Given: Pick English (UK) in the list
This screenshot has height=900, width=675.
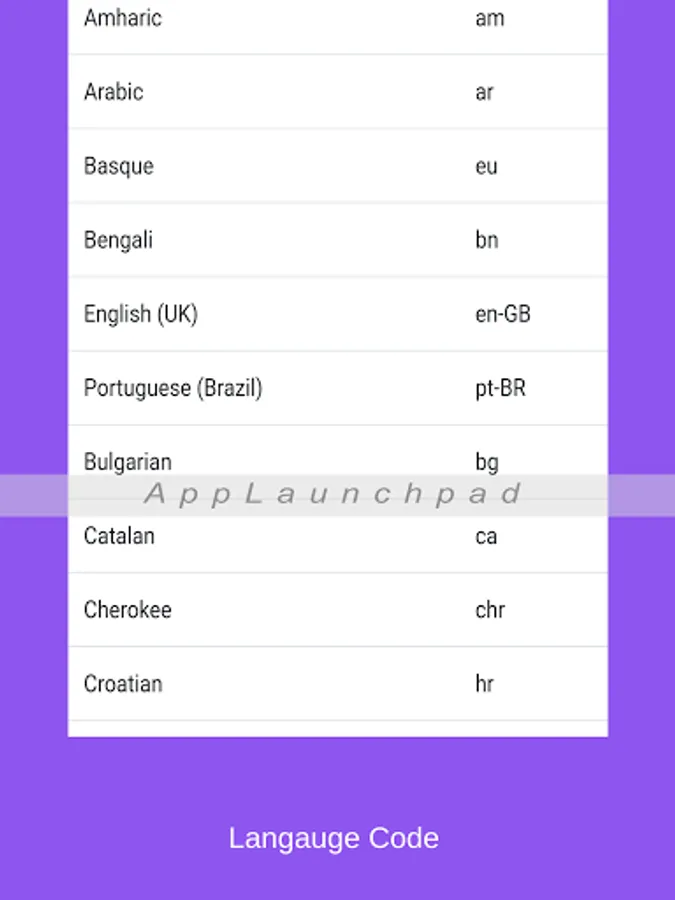Looking at the screenshot, I should 140,314.
